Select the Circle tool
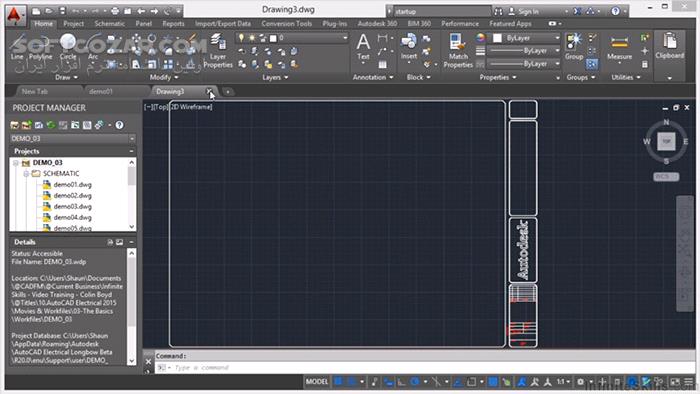The height and width of the screenshot is (394, 700). [x=67, y=47]
